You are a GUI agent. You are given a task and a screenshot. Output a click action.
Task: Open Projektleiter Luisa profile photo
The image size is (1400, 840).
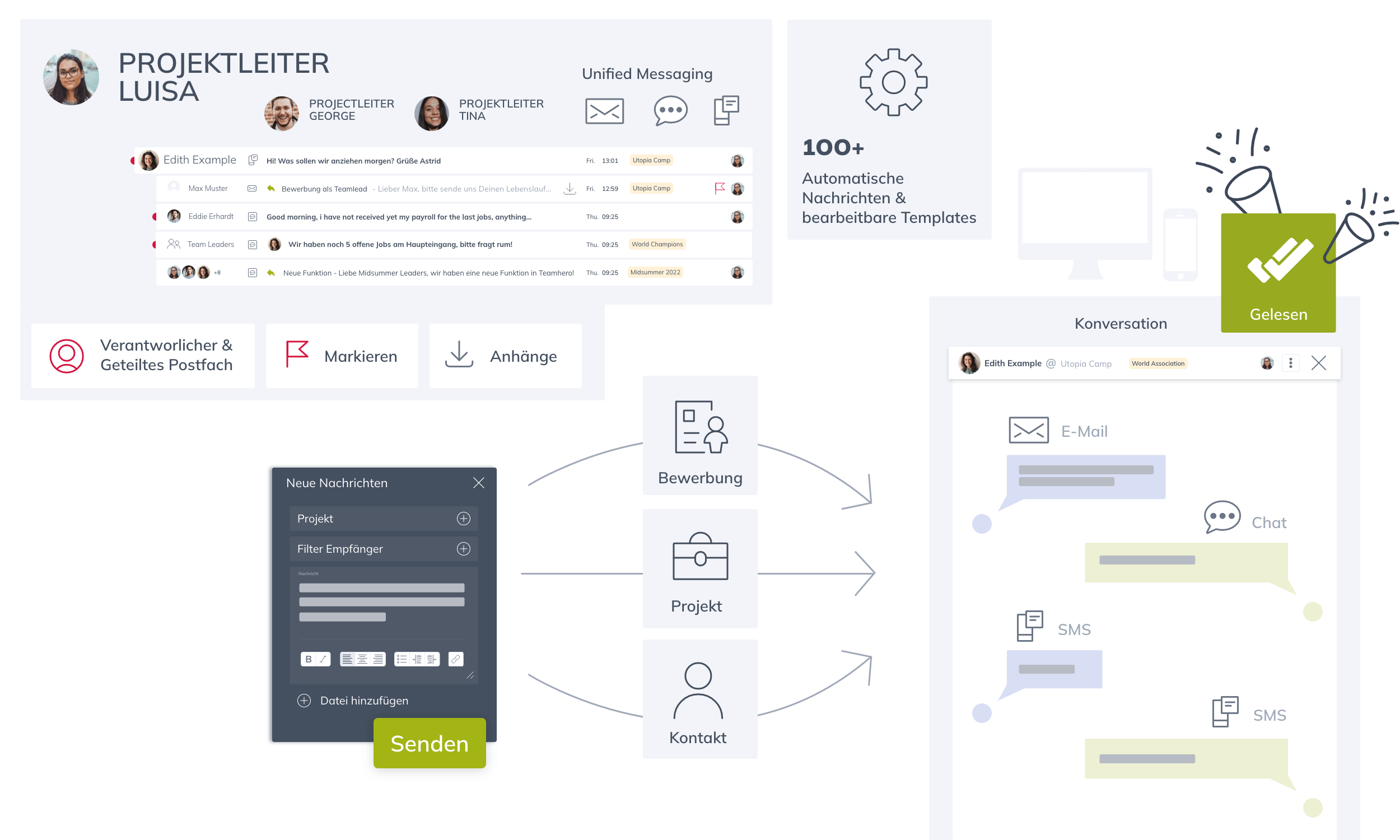(71, 77)
